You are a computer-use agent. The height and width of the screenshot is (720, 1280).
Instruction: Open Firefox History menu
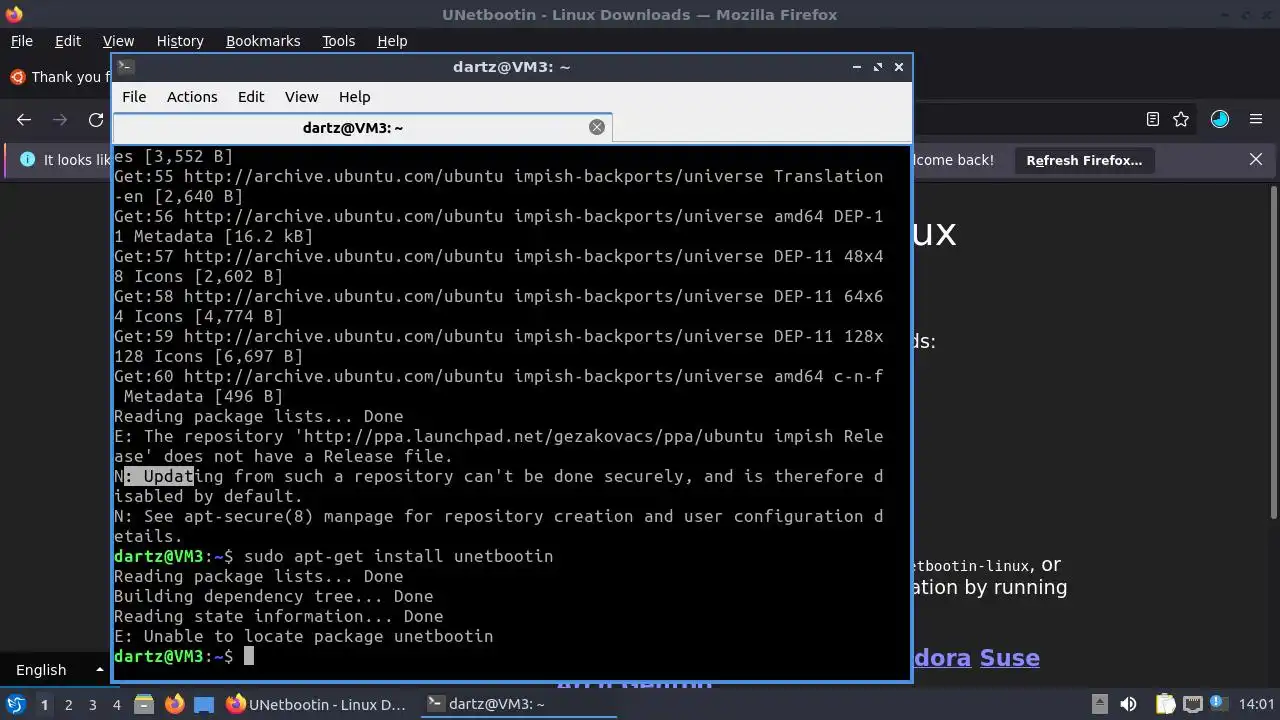click(180, 41)
